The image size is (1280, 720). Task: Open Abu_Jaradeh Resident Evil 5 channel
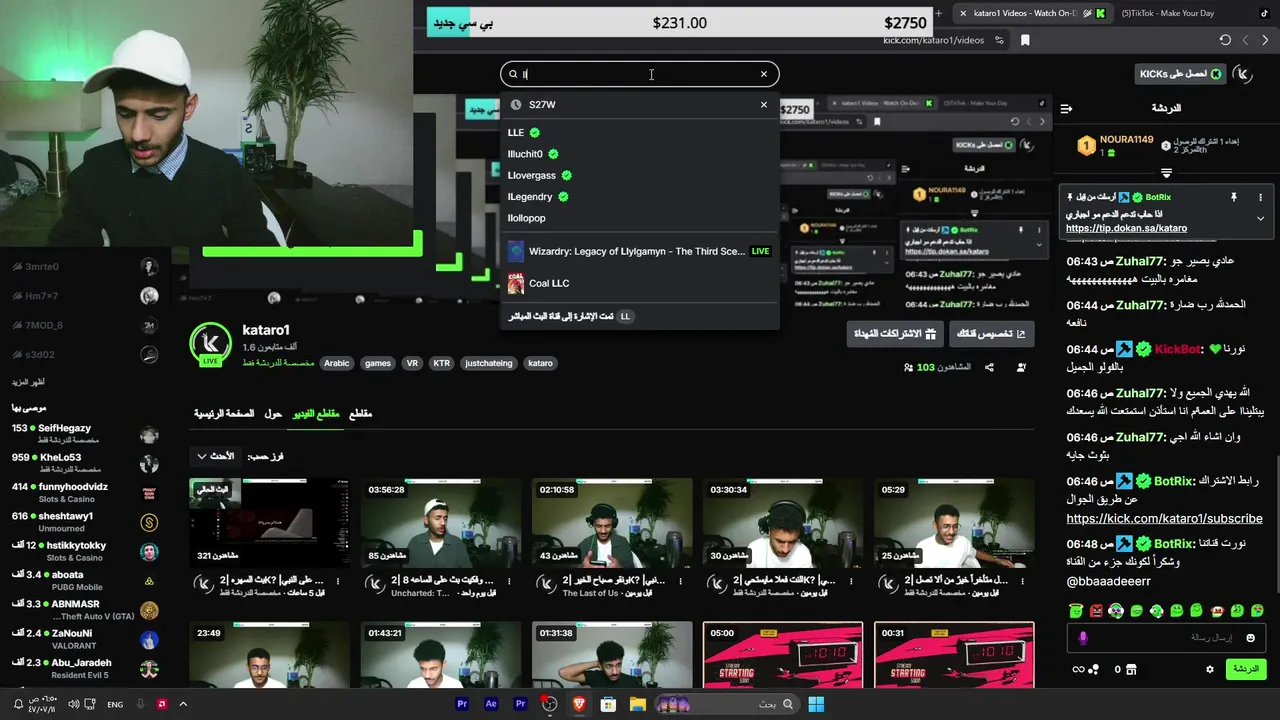pyautogui.click(x=85, y=668)
